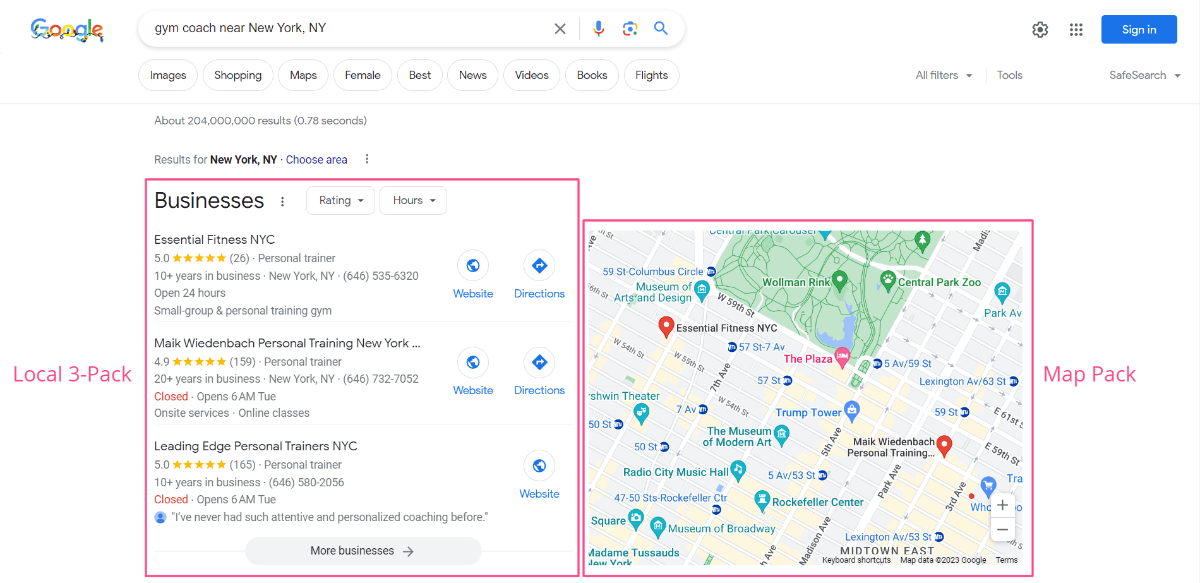Switch to Maps results tab
This screenshot has width=1200, height=583.
pyautogui.click(x=303, y=75)
